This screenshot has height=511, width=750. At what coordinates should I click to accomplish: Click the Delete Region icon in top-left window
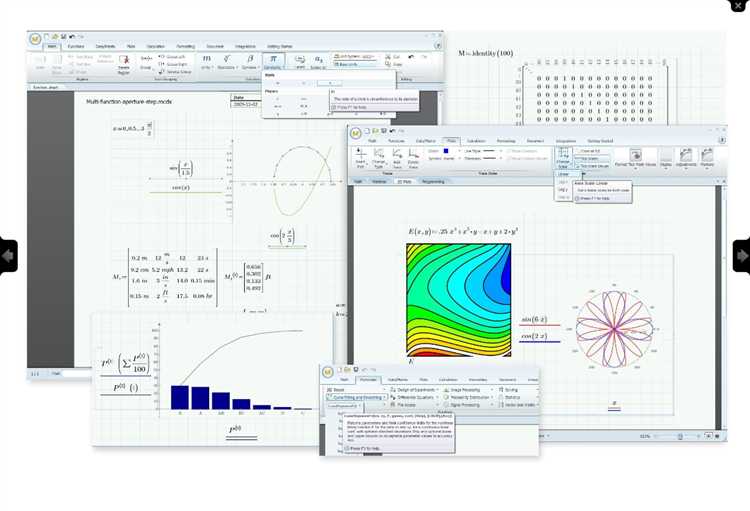[124, 65]
